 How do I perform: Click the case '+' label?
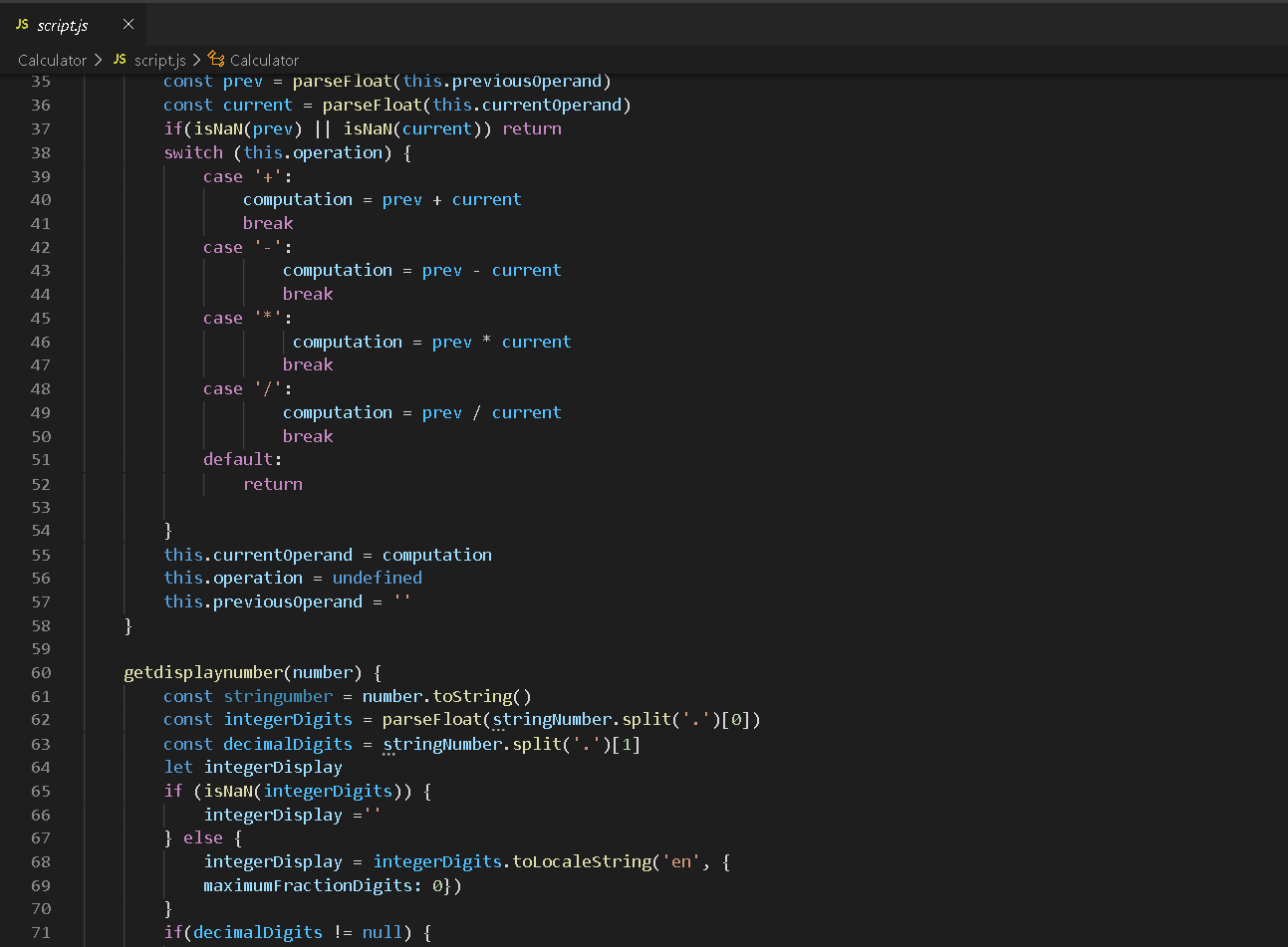[x=248, y=176]
